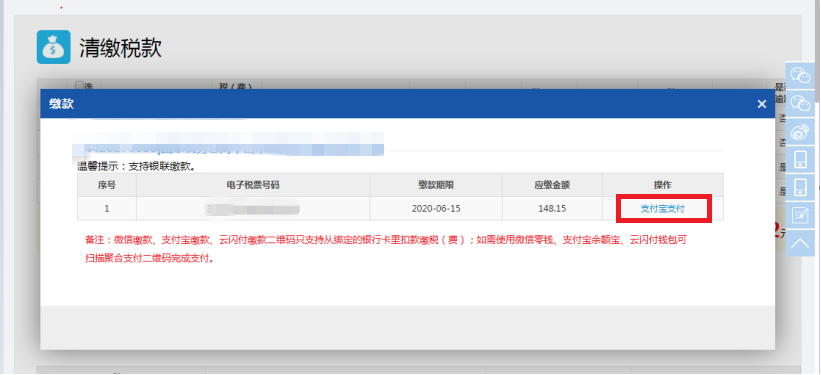This screenshot has width=821, height=375.
Task: Click the 清缴税款 page heading
Action: click(x=120, y=48)
